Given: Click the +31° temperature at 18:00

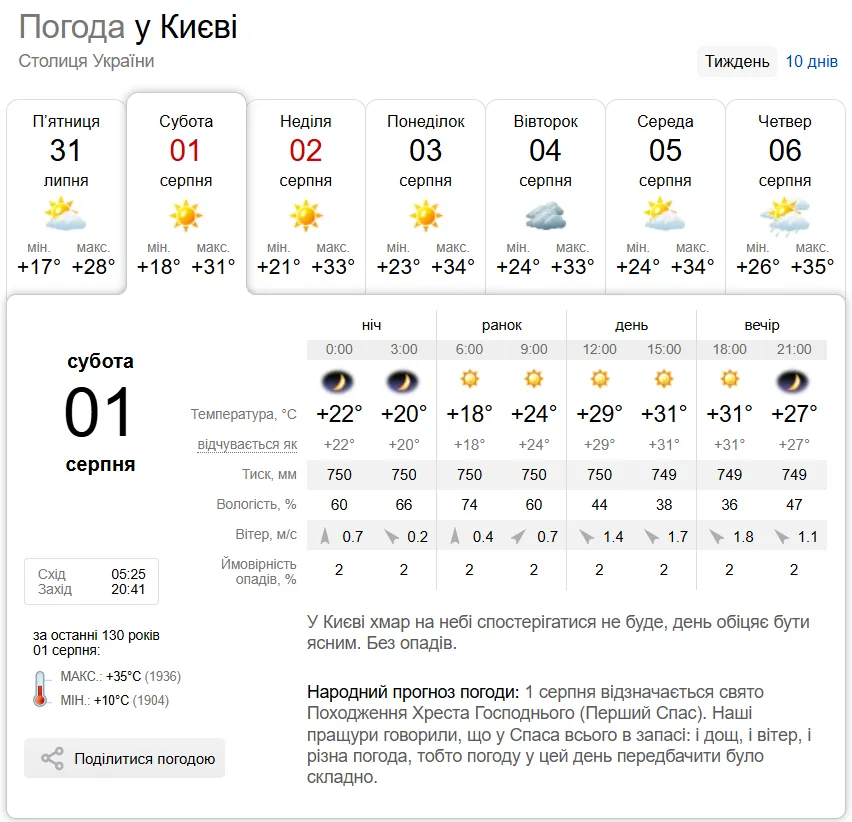Looking at the screenshot, I should (729, 414).
